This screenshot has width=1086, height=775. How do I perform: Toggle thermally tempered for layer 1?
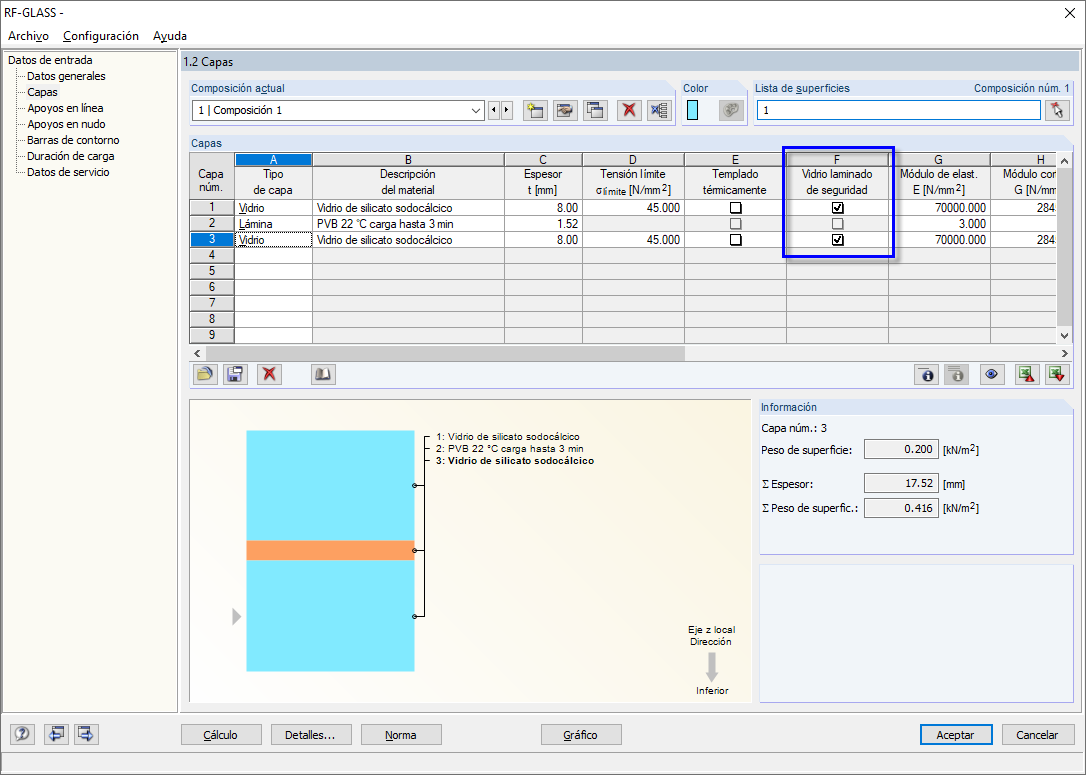pos(736,208)
